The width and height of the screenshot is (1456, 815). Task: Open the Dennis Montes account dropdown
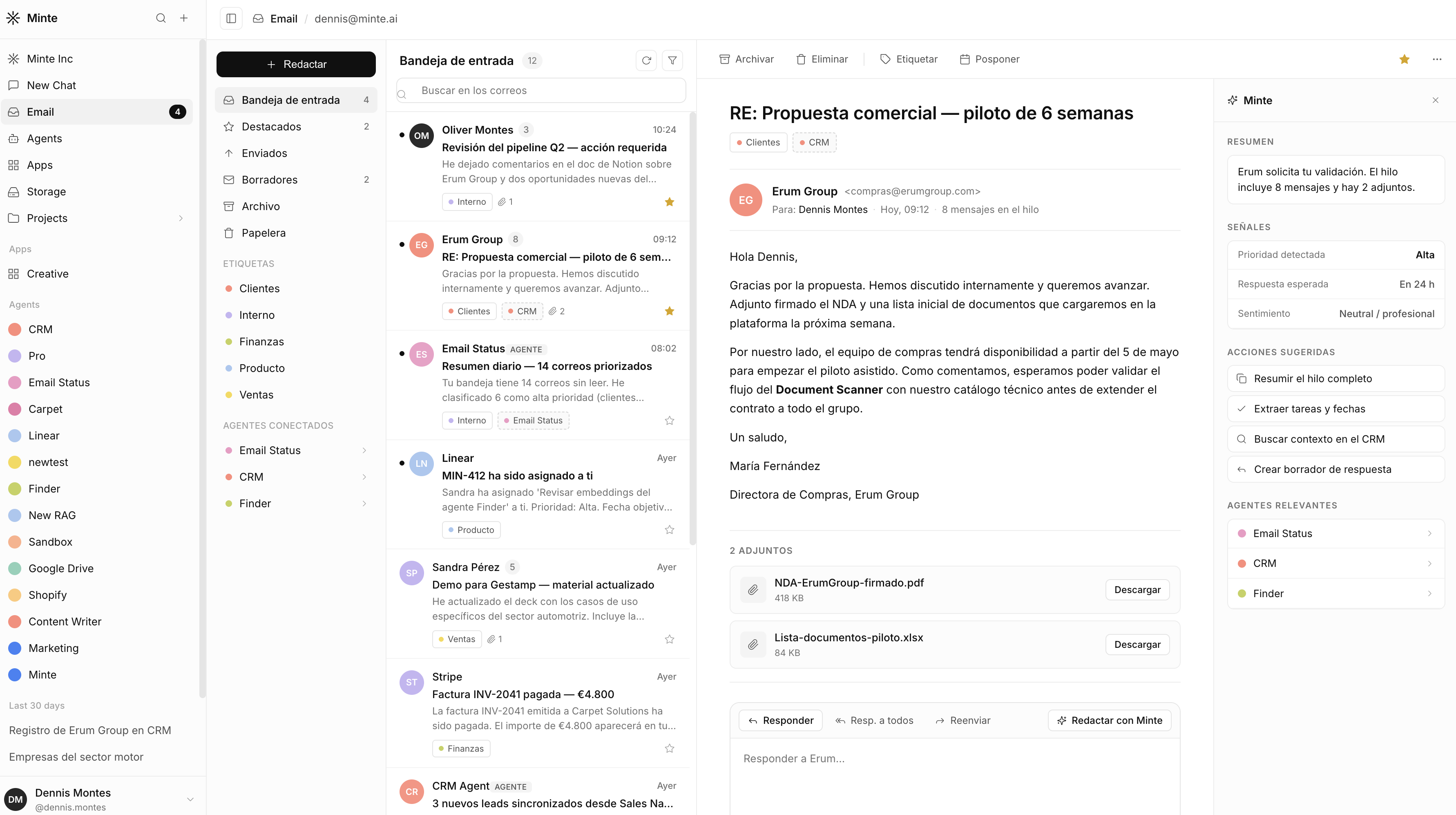tap(190, 799)
